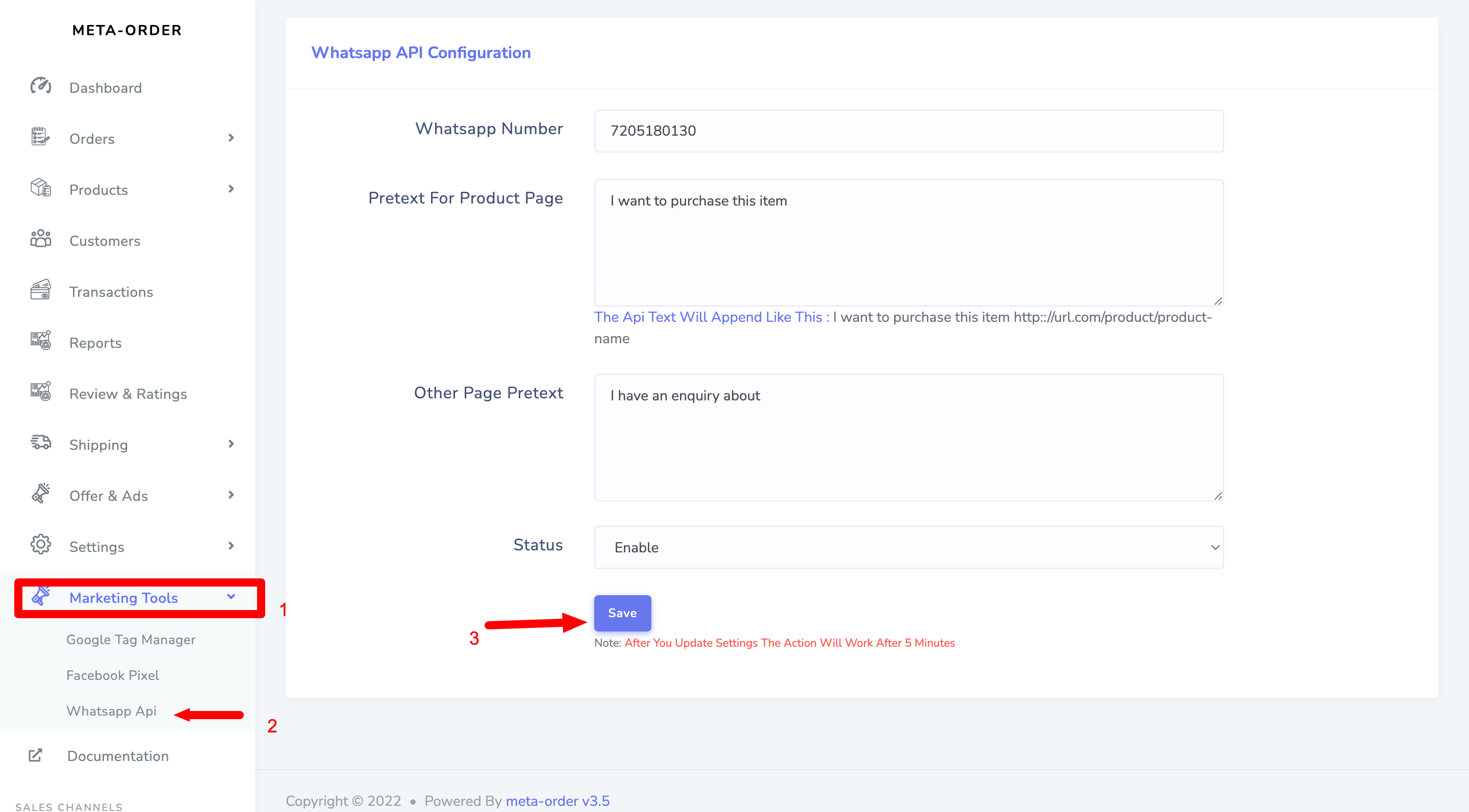Collapse the Marketing Tools menu chevron
The image size is (1469, 812).
(231, 597)
